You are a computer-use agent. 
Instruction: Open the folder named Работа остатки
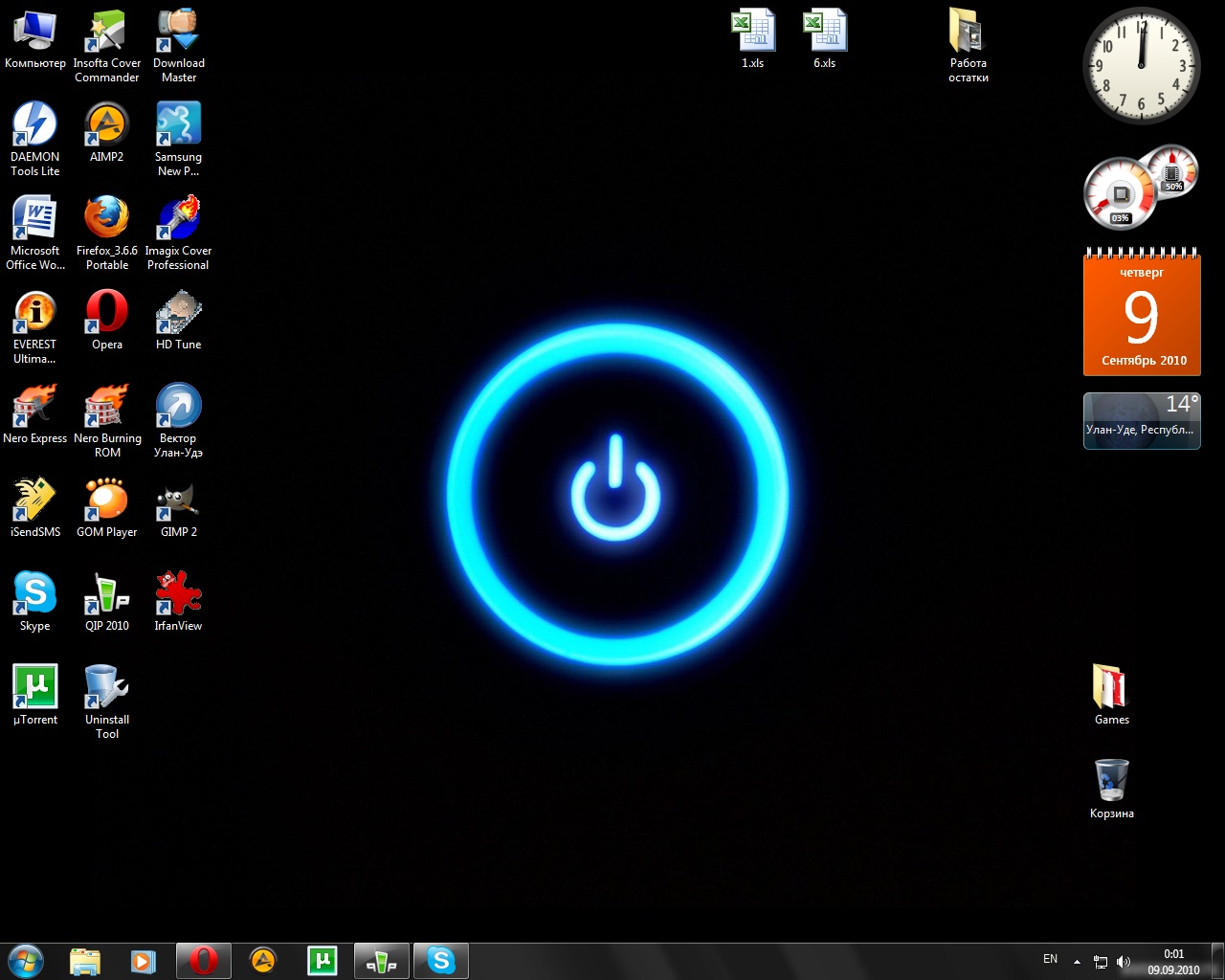point(969,33)
